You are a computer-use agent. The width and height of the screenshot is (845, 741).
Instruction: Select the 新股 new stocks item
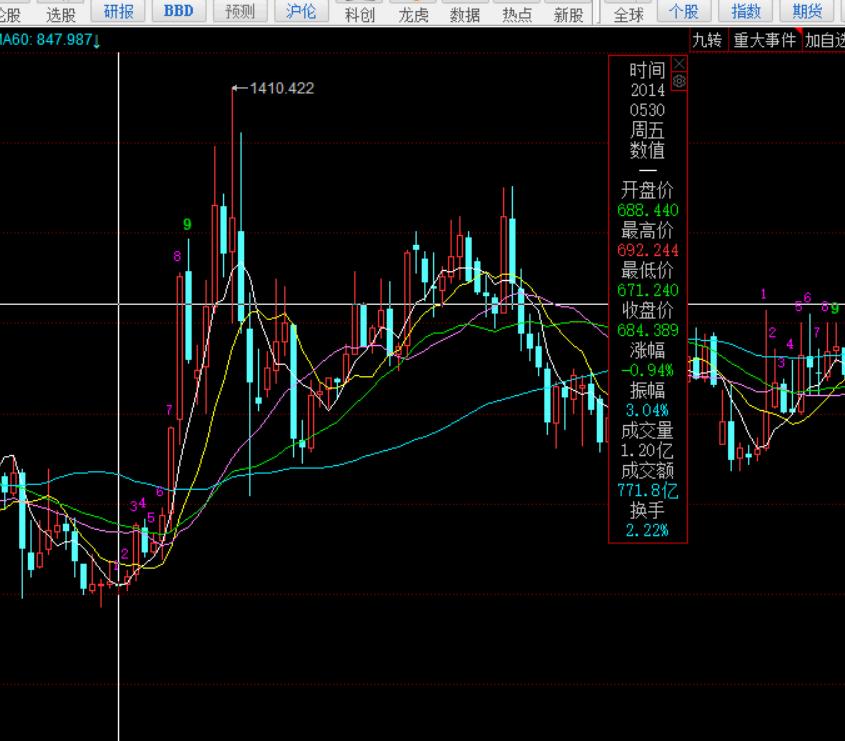point(568,14)
